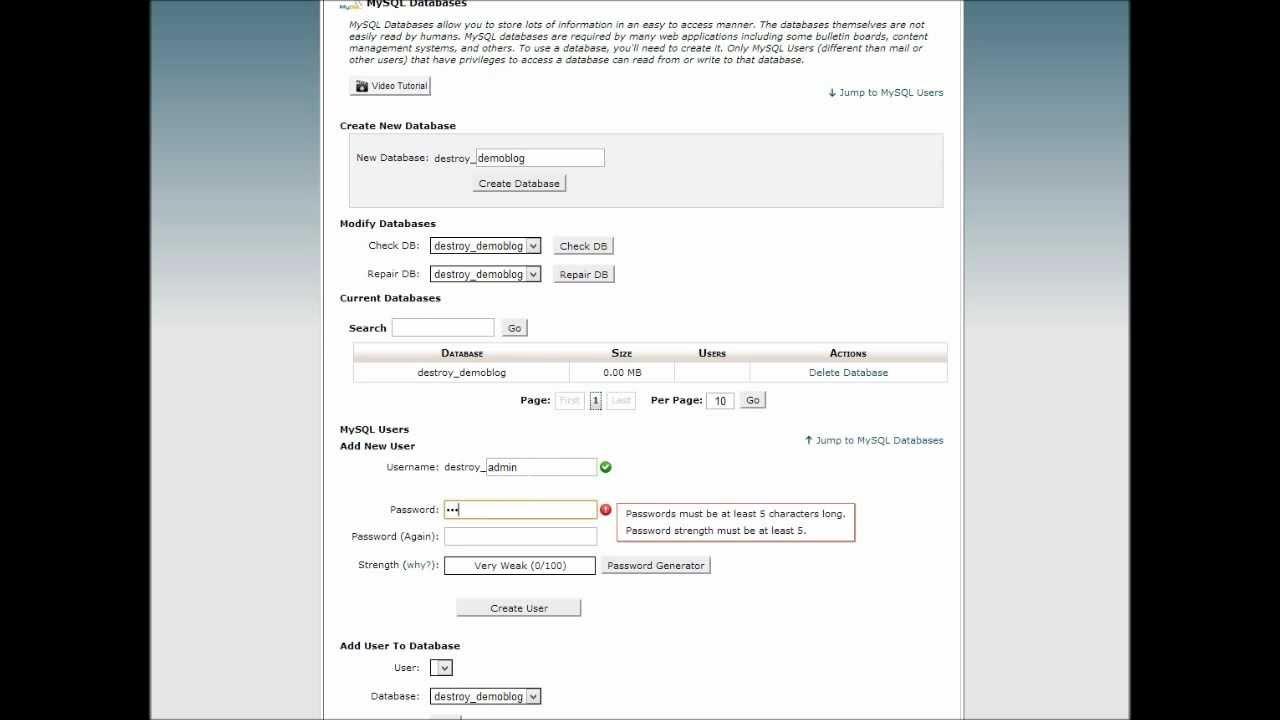Select page 1 in pagination
This screenshot has height=720, width=1280.
(x=595, y=400)
